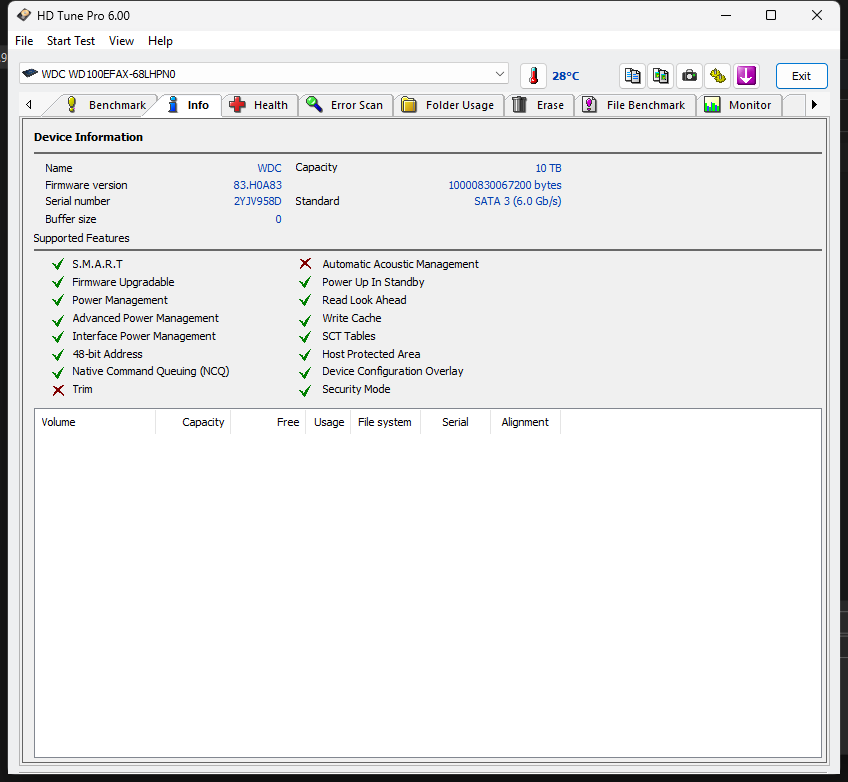The width and height of the screenshot is (848, 782).
Task: Click the checkmark beside Power Up In Standby
Action: tap(306, 282)
